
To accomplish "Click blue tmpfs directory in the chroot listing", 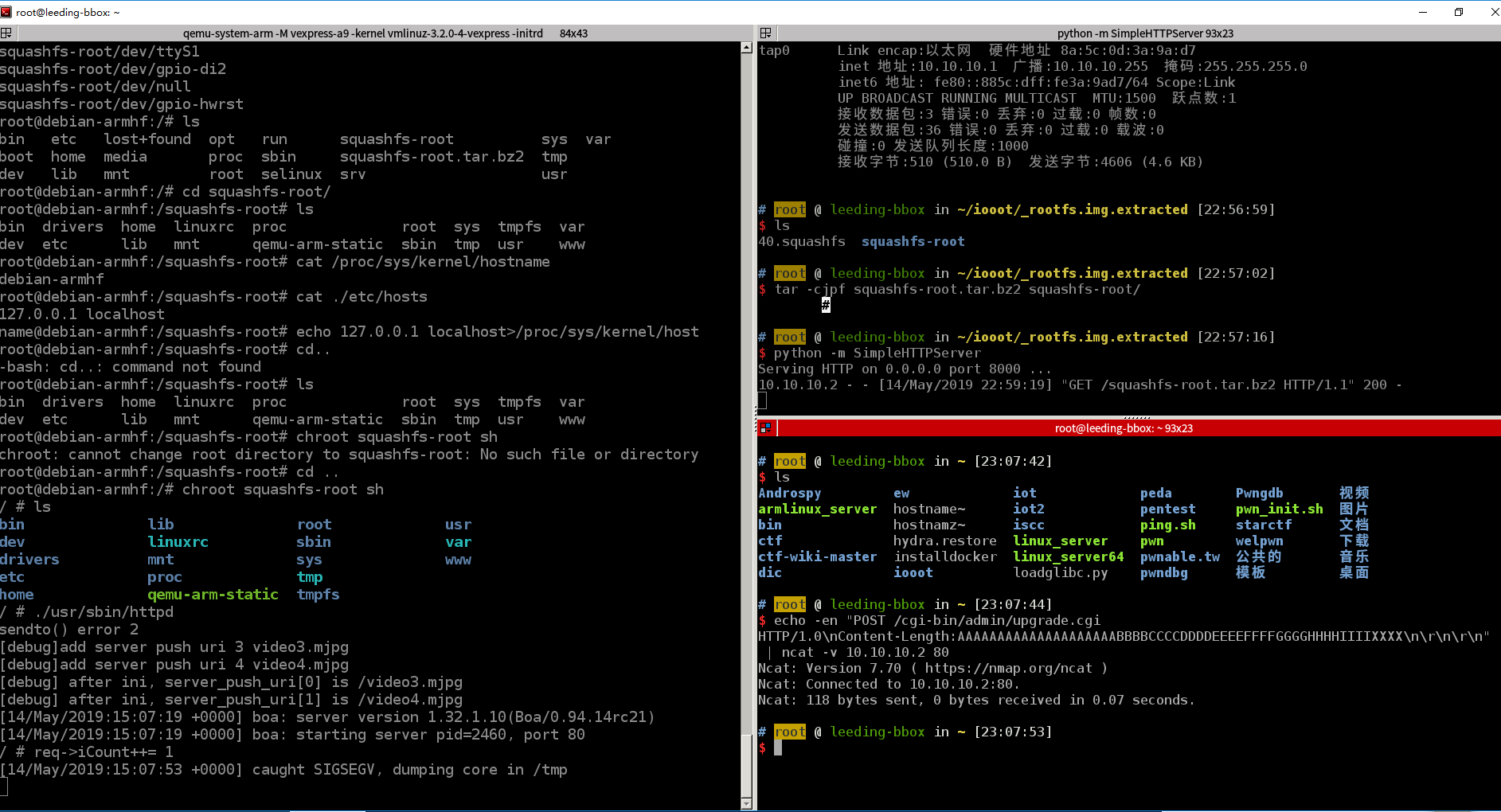I will 318,595.
